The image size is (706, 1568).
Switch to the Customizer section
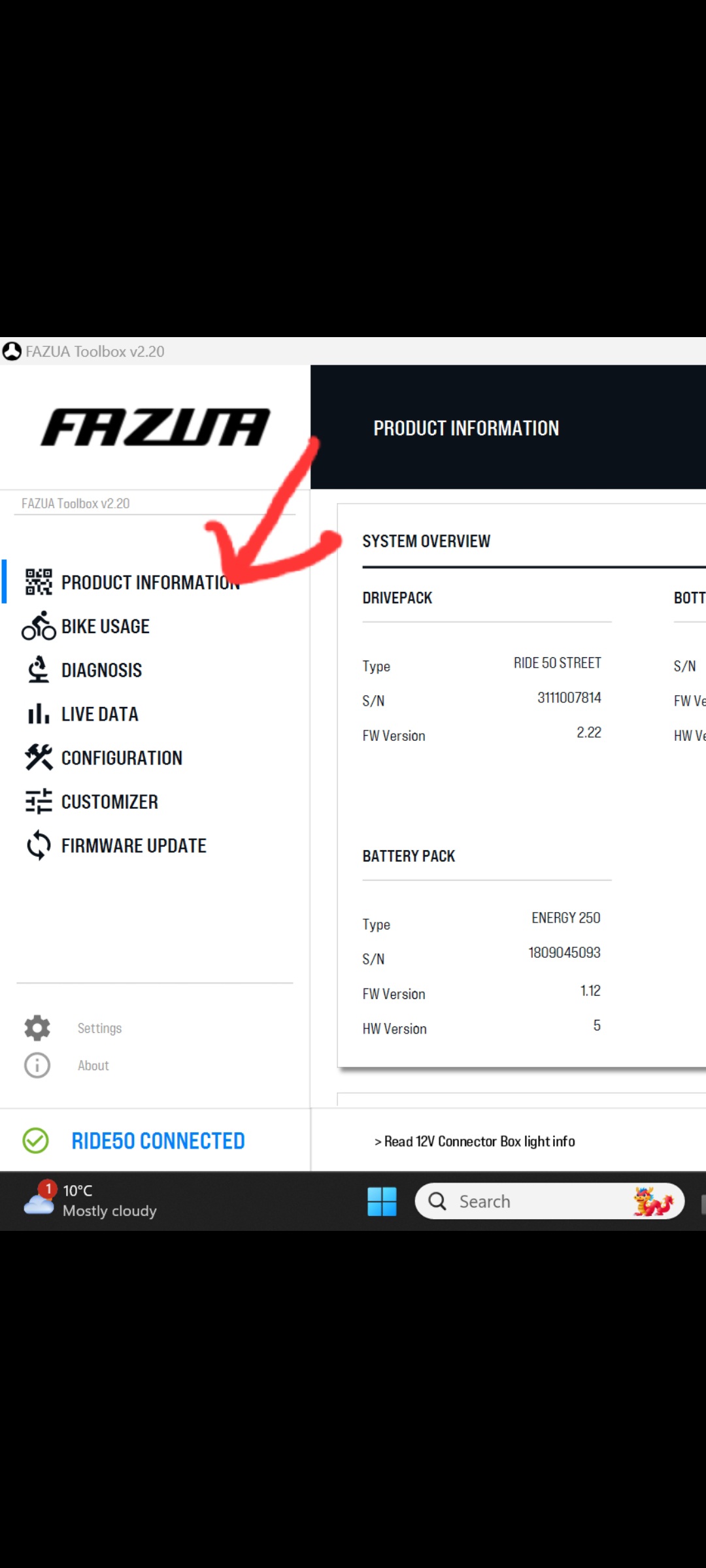110,802
